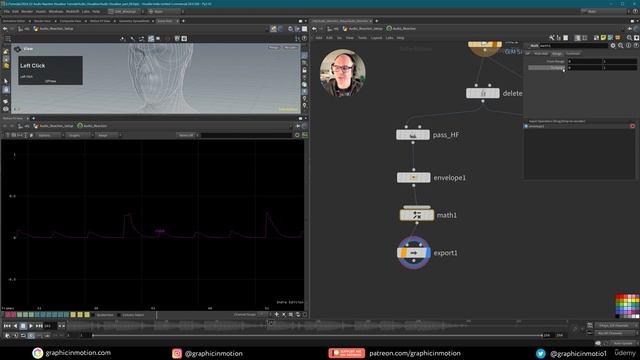Open viewport display options at top-left of Scene View

click(7, 39)
